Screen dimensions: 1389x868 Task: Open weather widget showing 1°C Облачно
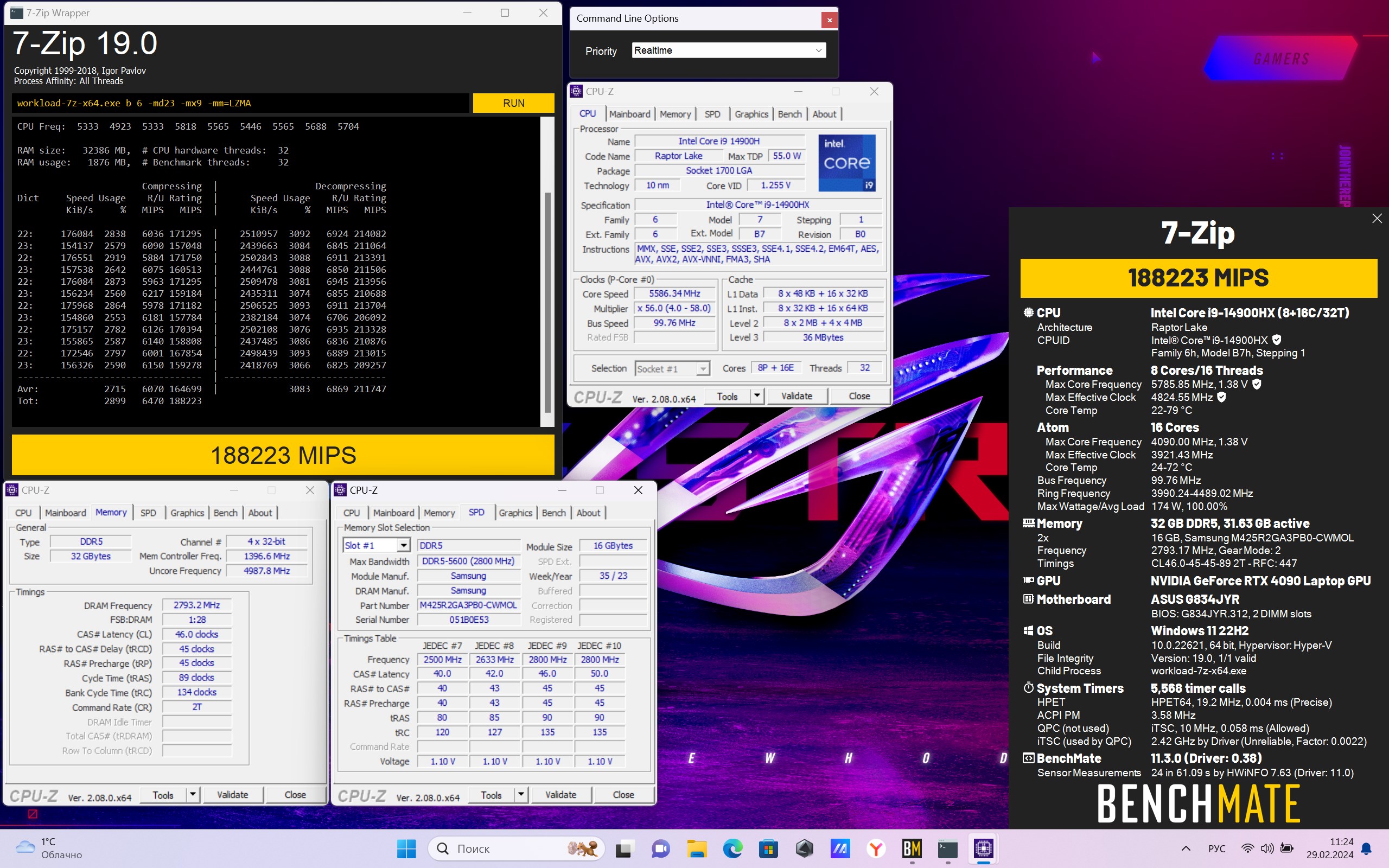(49, 848)
